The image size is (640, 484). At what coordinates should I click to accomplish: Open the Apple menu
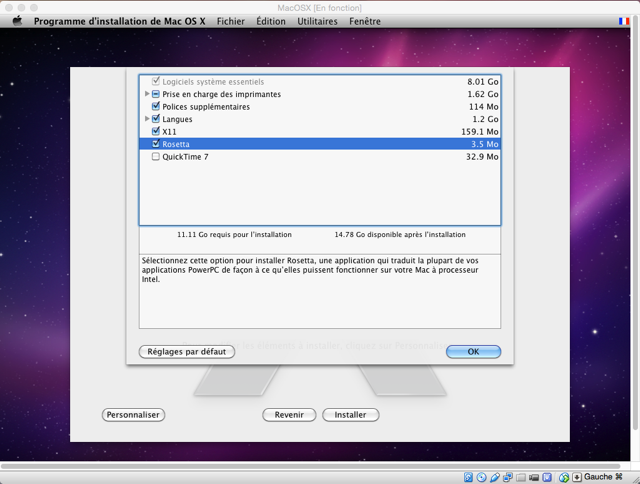click(18, 21)
